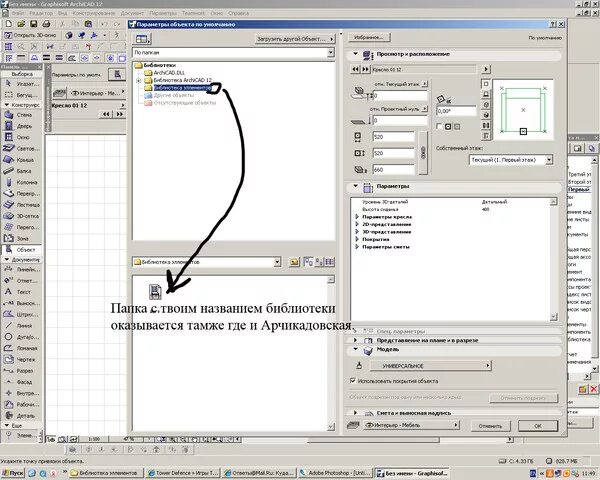Expand '2D-представление' parameter group
This screenshot has height=480, width=600.
tap(357, 224)
